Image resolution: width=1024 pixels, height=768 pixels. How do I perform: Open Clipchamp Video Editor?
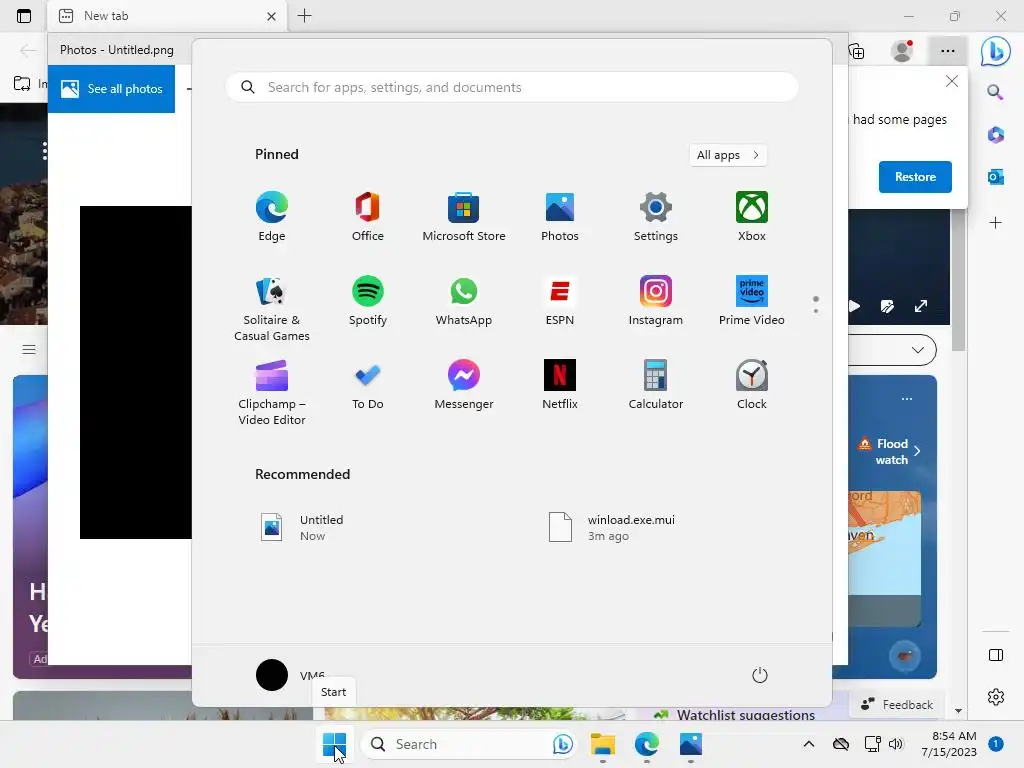tap(272, 392)
